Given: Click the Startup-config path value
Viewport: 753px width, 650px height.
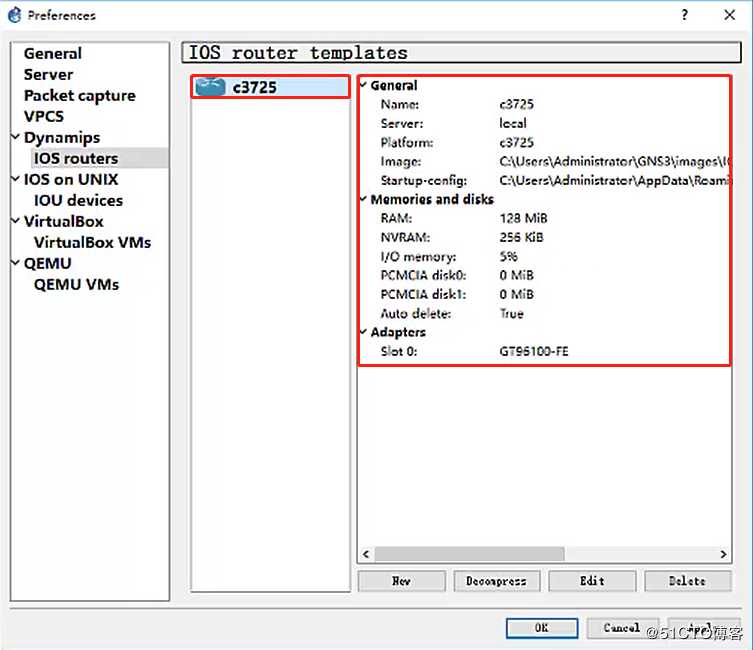Looking at the screenshot, I should 614,181.
